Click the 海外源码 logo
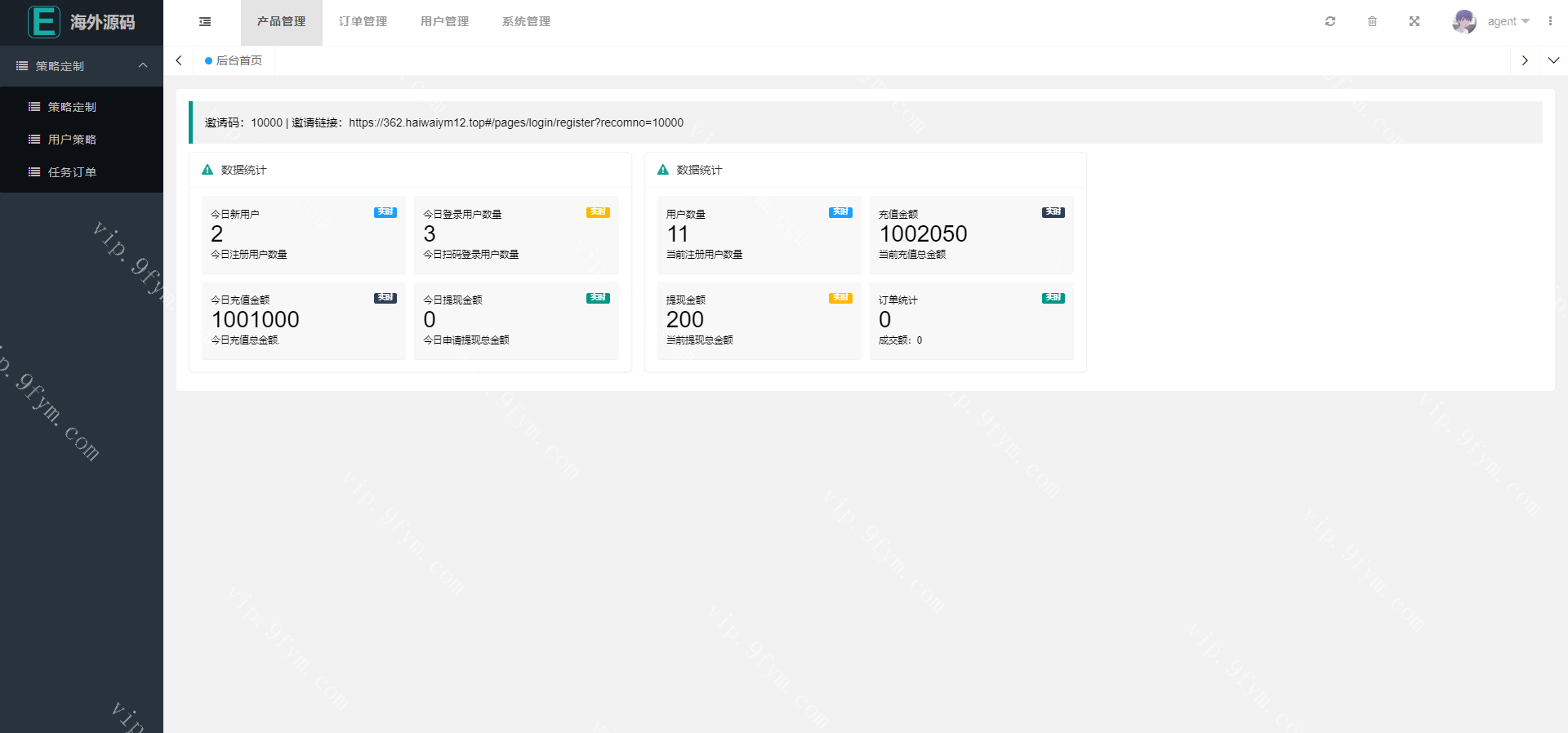 [82, 22]
